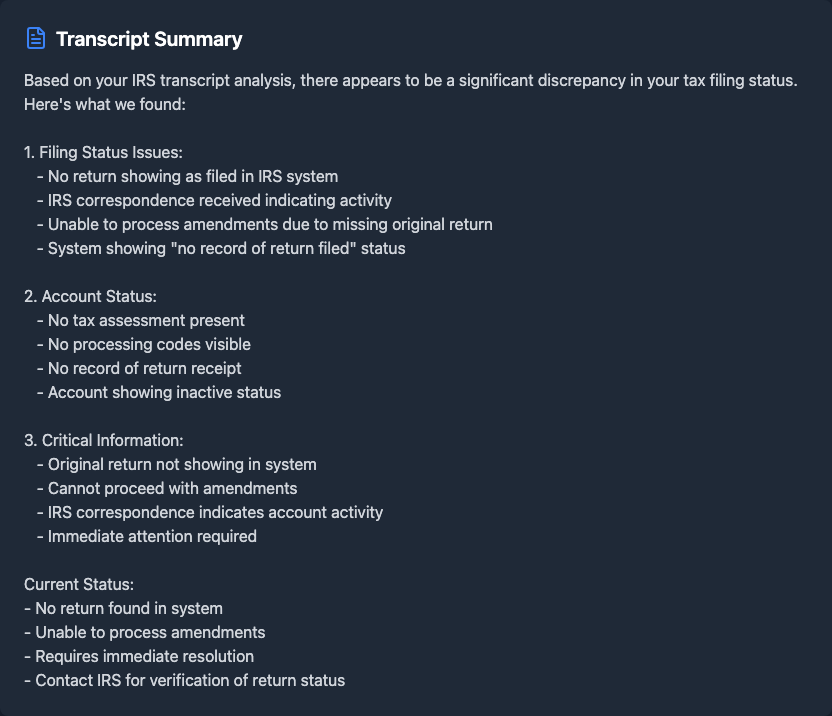This screenshot has height=716, width=832.
Task: Click "IRS correspondence received indicating activity" line
Action: [x=220, y=200]
